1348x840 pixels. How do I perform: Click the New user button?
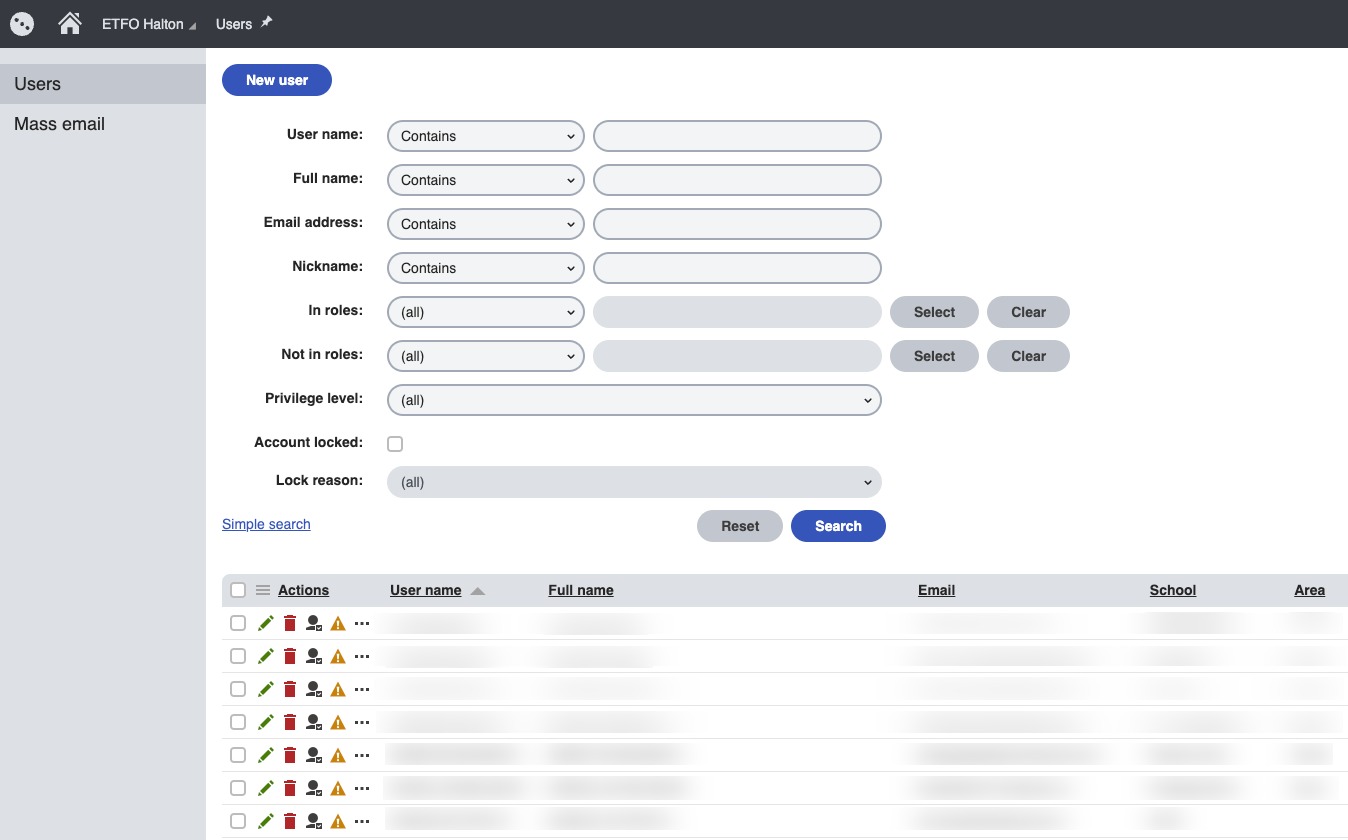pyautogui.click(x=276, y=79)
